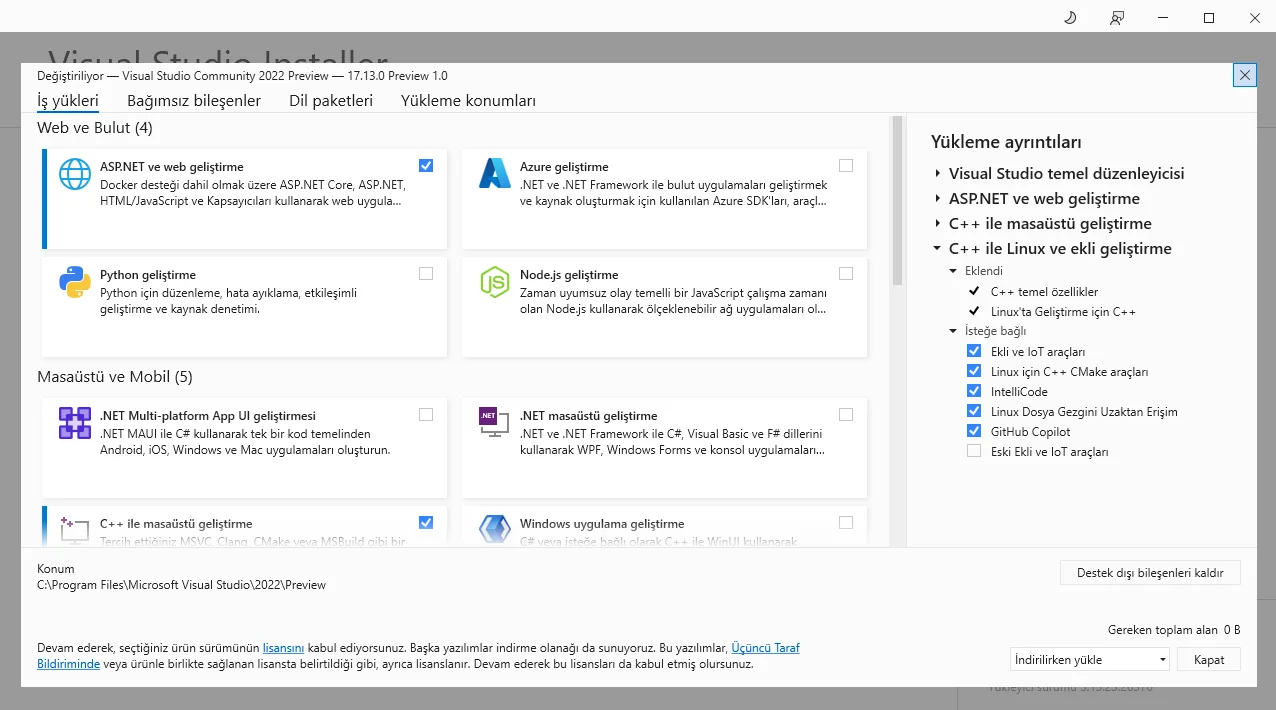Uncheck Linux için C++ CMake araçları
Viewport: 1276px width, 710px height.
[974, 371]
